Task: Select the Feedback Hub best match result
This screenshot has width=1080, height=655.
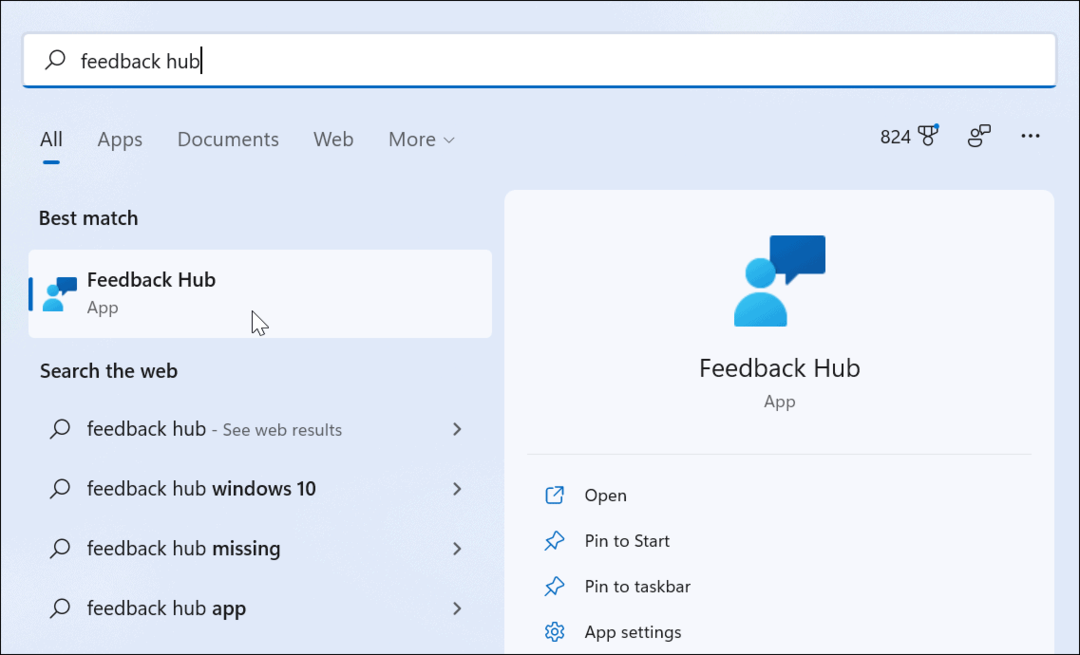Action: point(260,293)
